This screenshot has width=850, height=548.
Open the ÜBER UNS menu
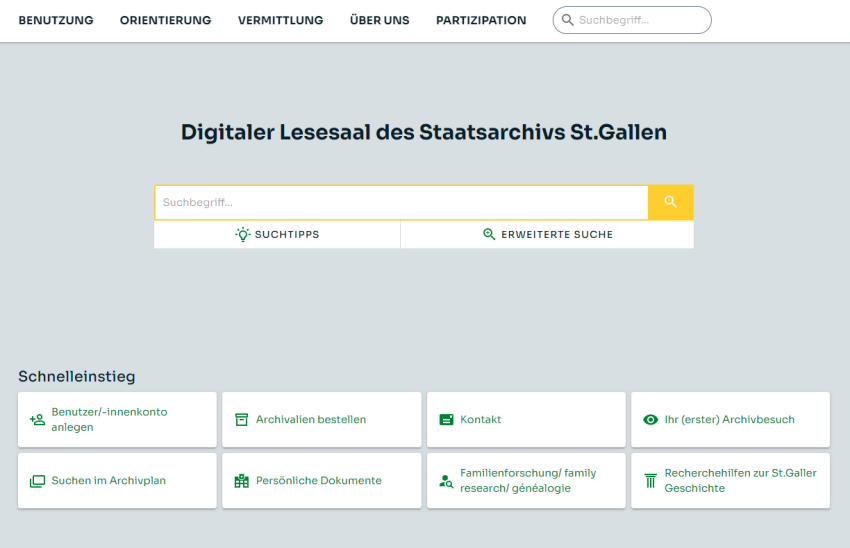pyautogui.click(x=379, y=21)
